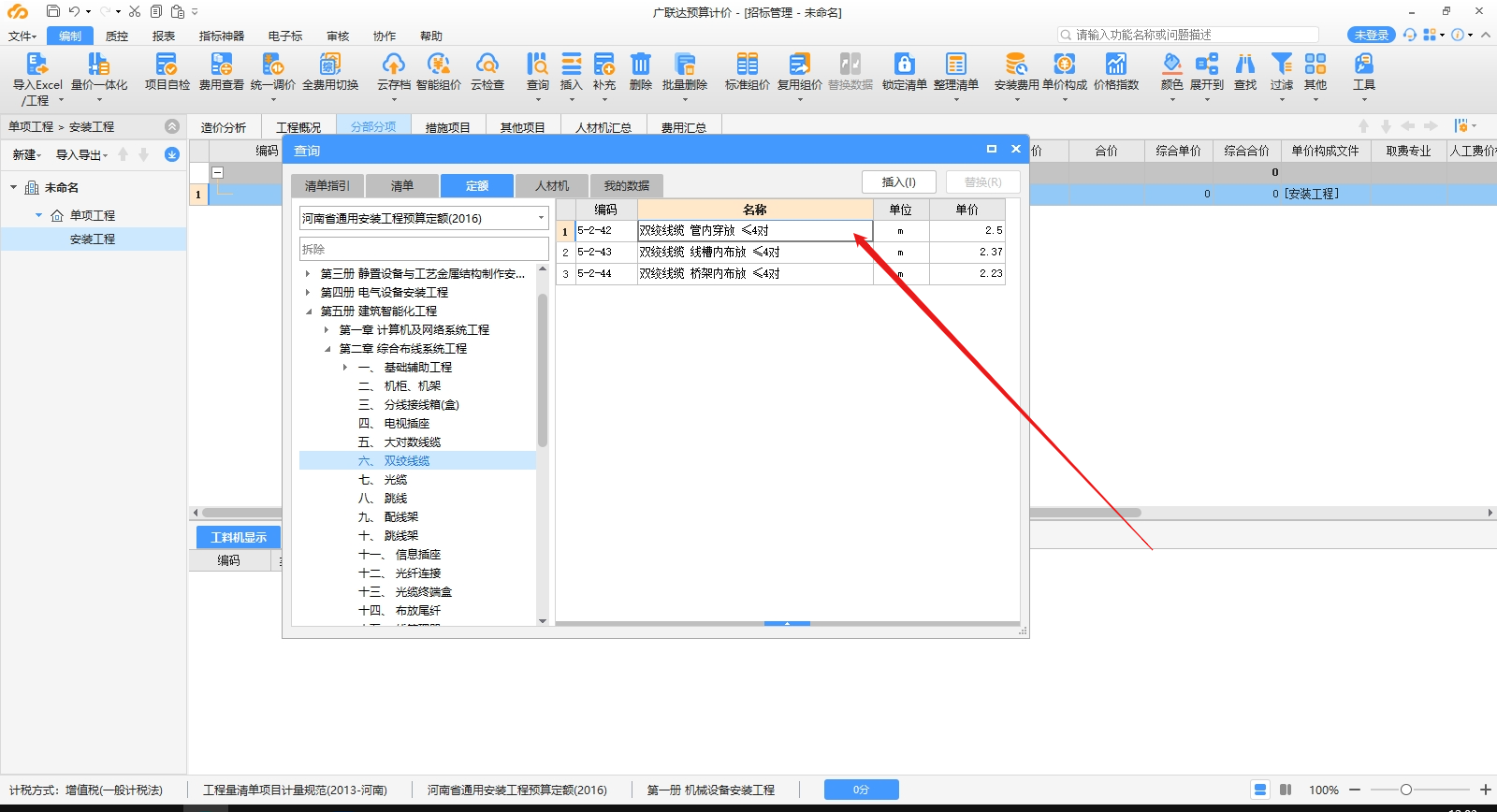Click the zoom out minus button
This screenshot has width=1497, height=812.
click(1354, 790)
